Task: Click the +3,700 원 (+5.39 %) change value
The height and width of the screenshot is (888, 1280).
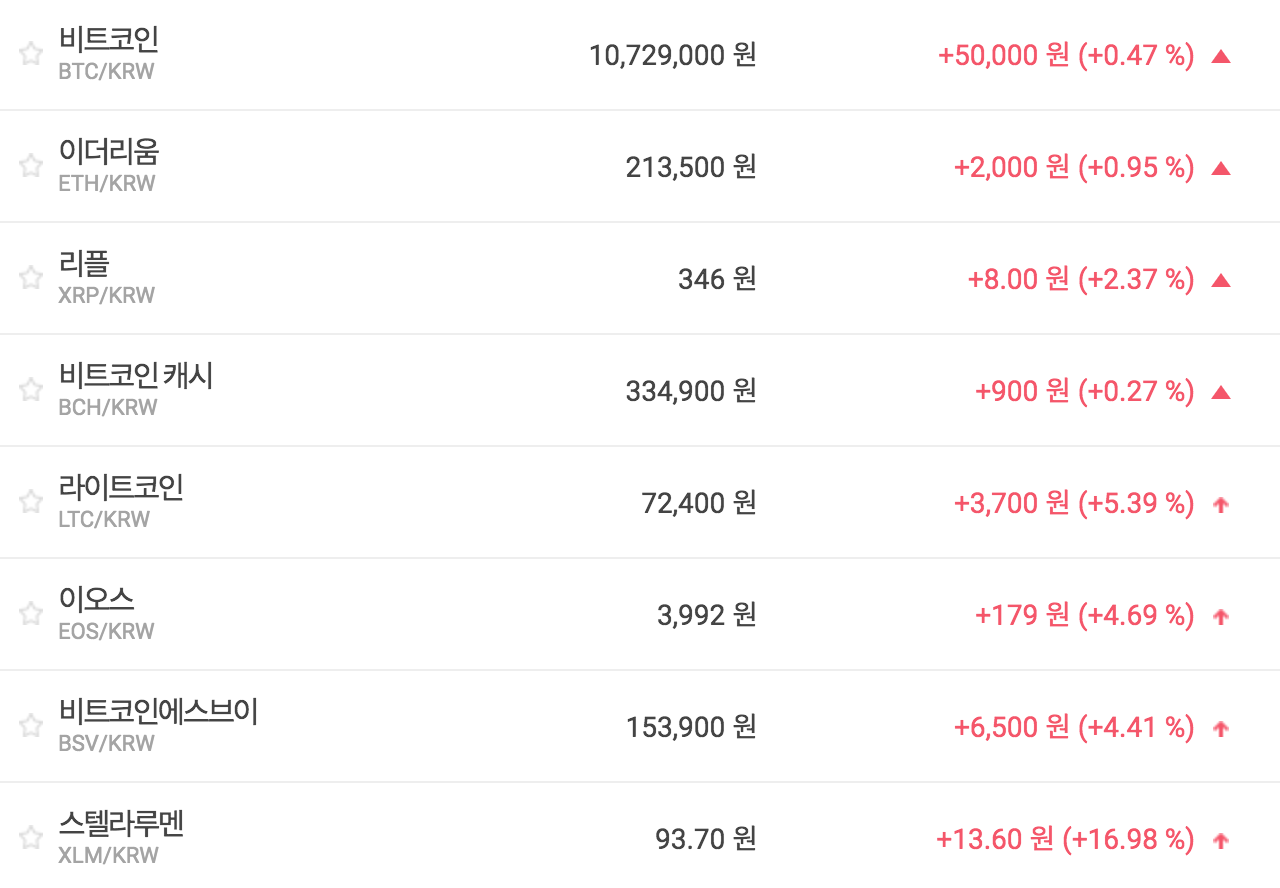Action: (1074, 503)
